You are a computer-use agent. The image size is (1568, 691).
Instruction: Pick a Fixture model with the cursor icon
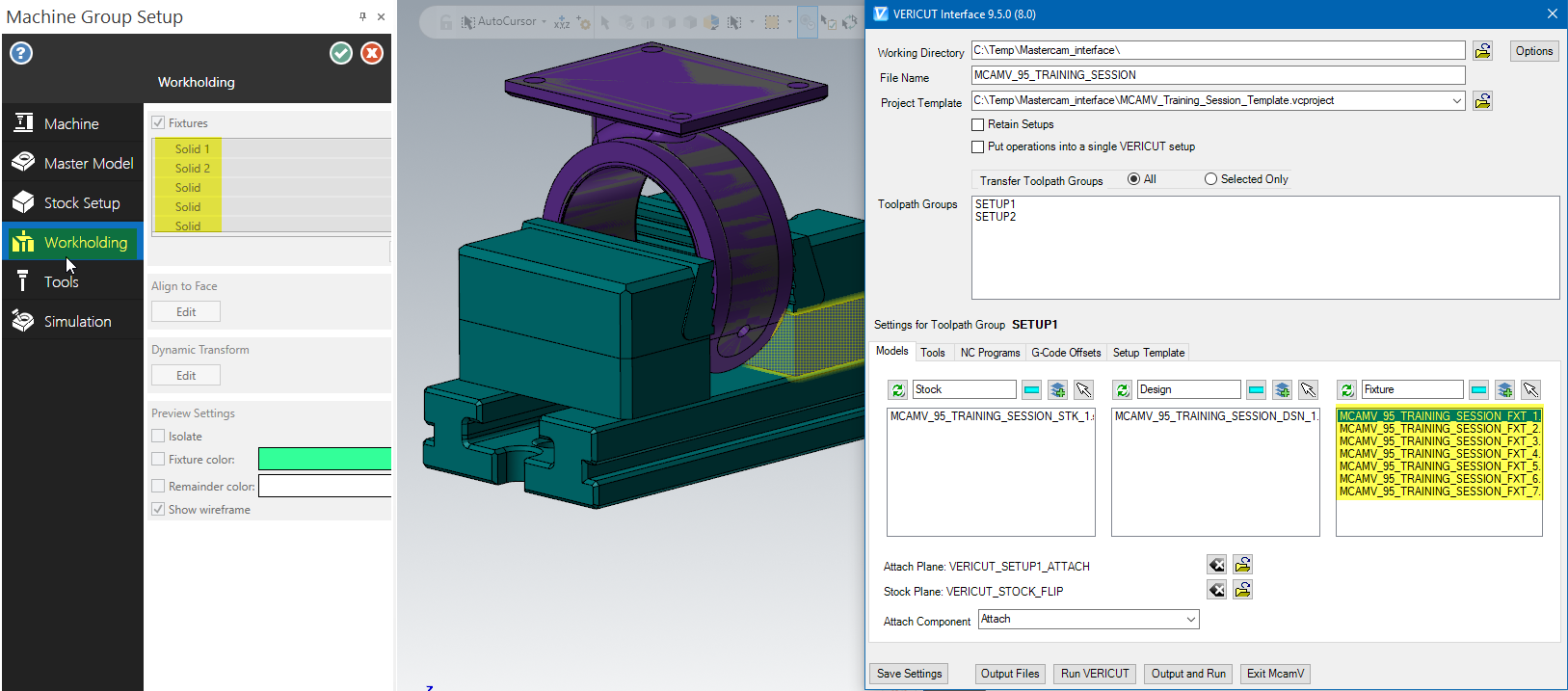click(1530, 389)
